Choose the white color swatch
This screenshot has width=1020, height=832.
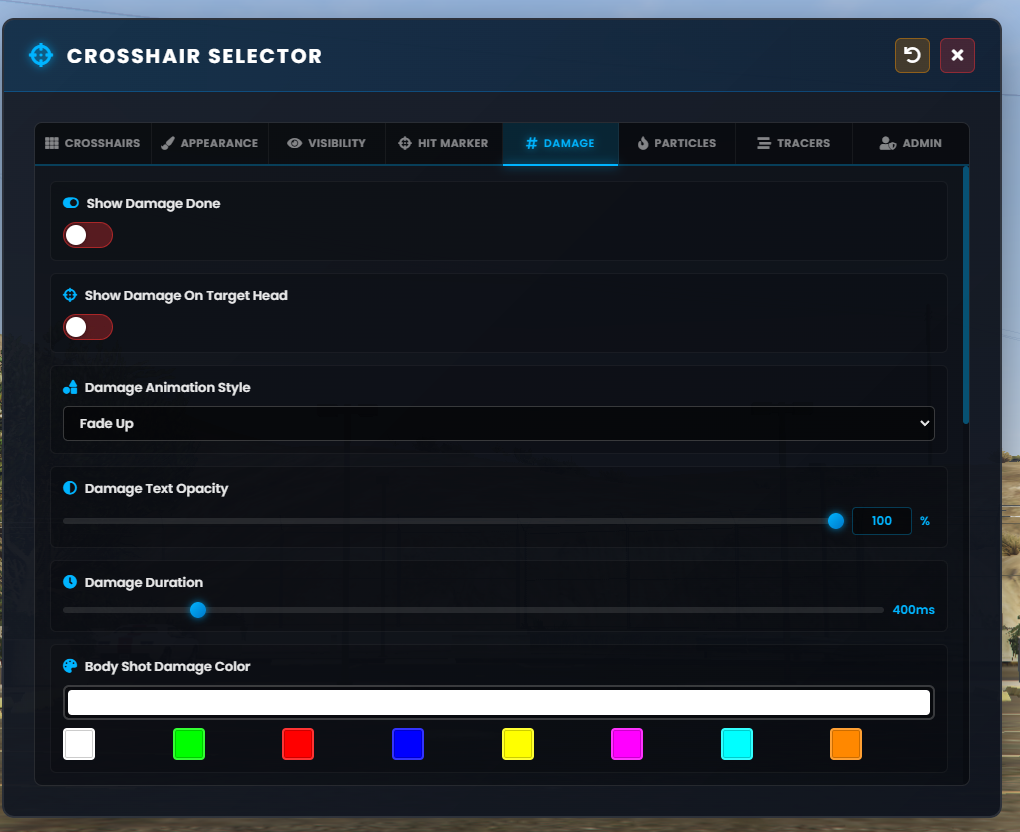pyautogui.click(x=79, y=744)
